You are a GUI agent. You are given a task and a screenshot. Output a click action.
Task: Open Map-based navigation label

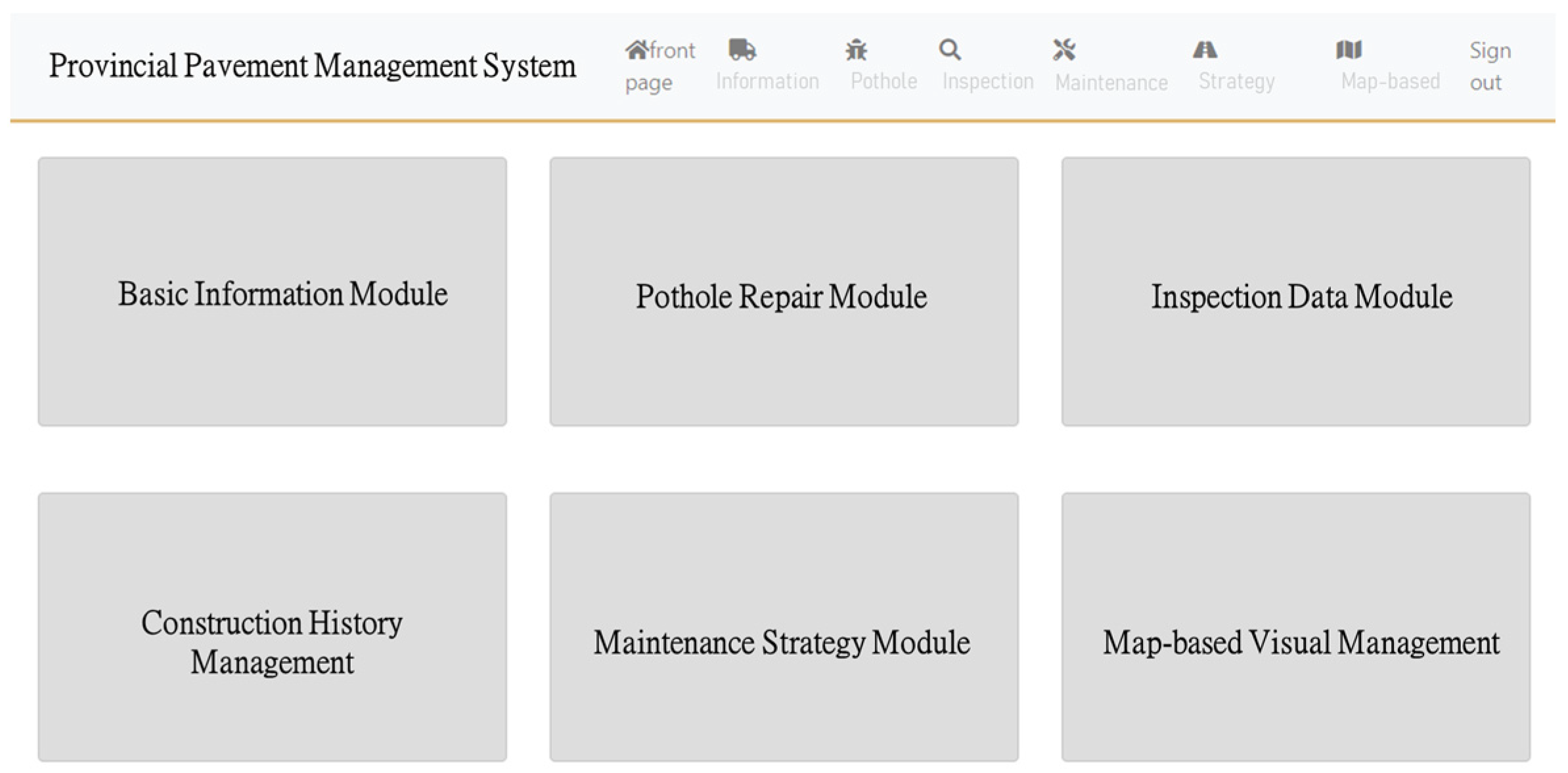(x=1390, y=81)
